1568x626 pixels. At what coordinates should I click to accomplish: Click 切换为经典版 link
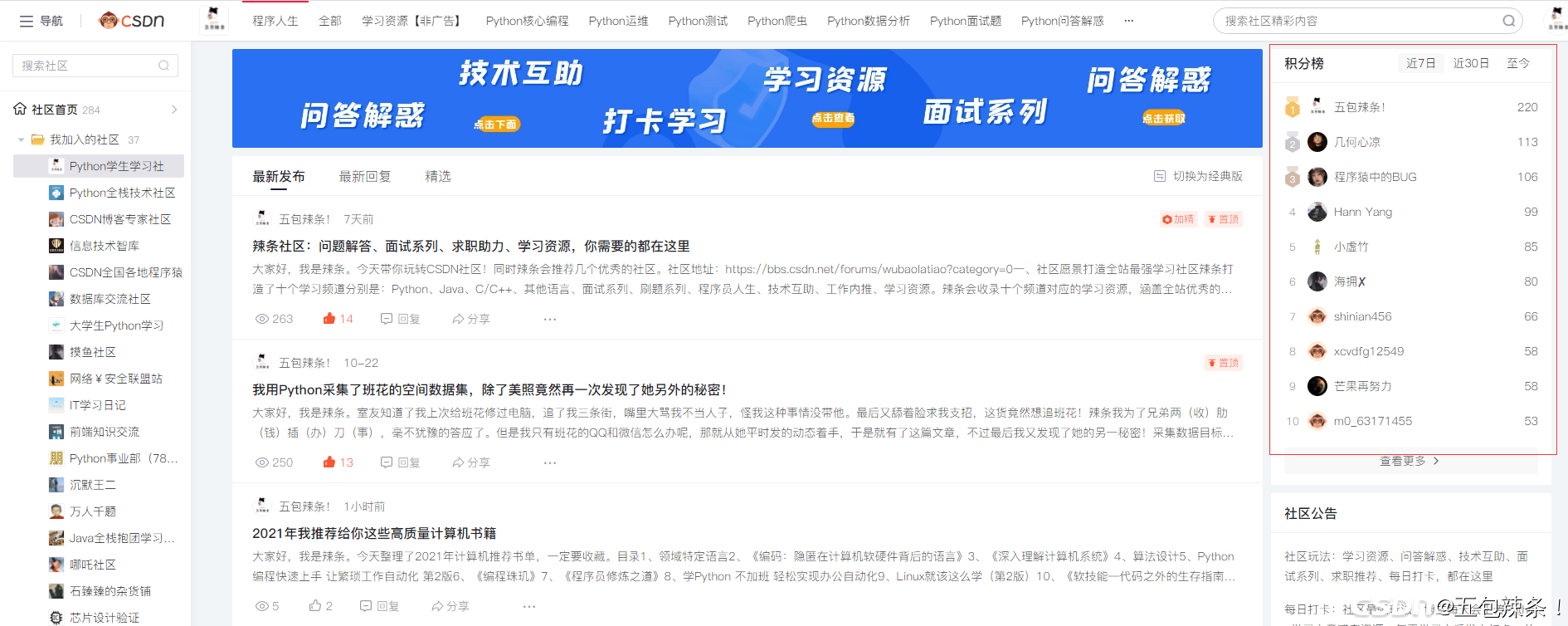tap(1208, 176)
